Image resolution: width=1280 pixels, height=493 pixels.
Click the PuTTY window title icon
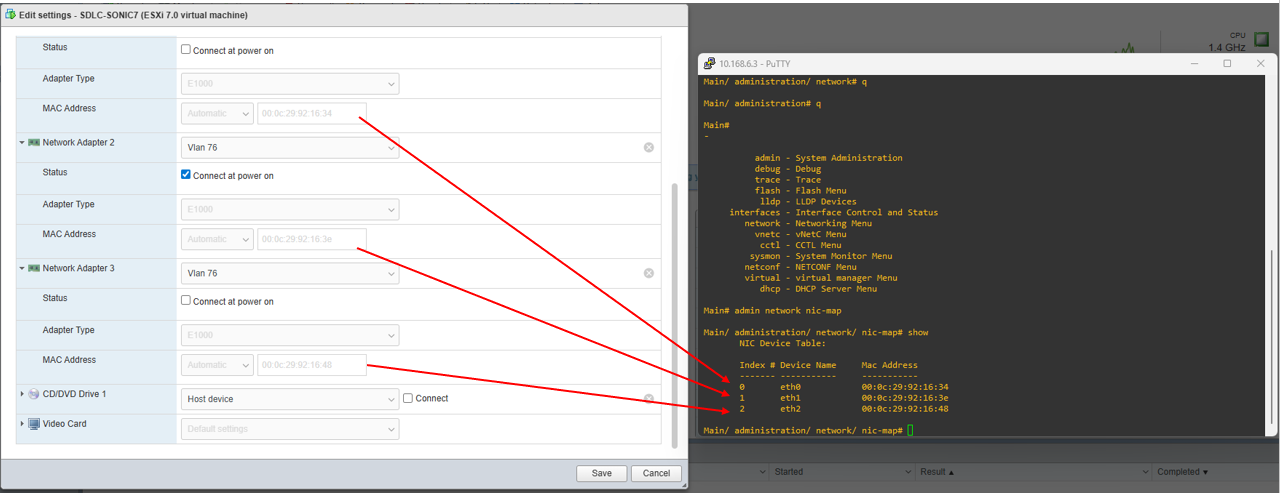coord(710,63)
